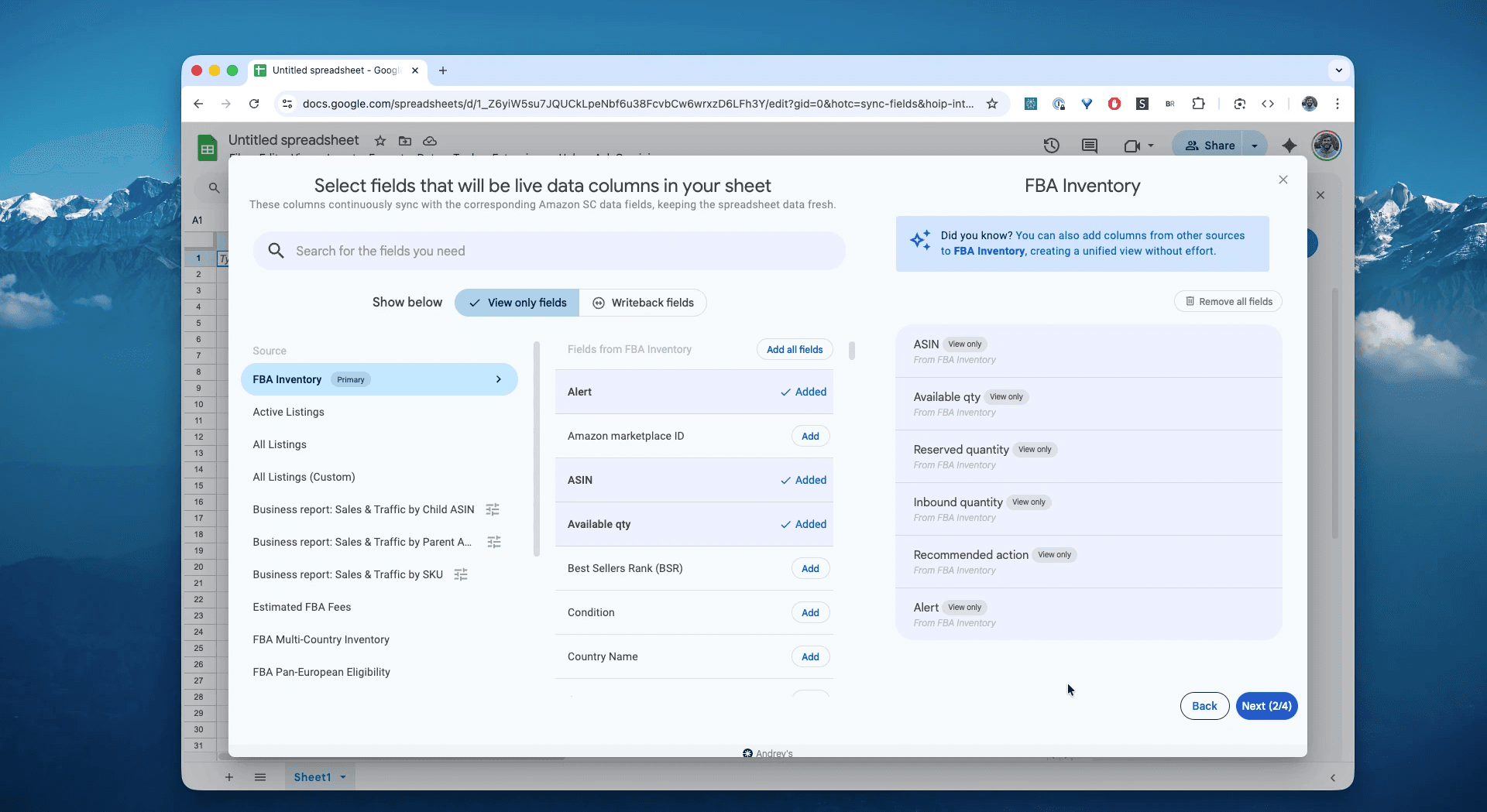Image resolution: width=1487 pixels, height=812 pixels.
Task: Select Active Listings source
Action: tap(288, 412)
